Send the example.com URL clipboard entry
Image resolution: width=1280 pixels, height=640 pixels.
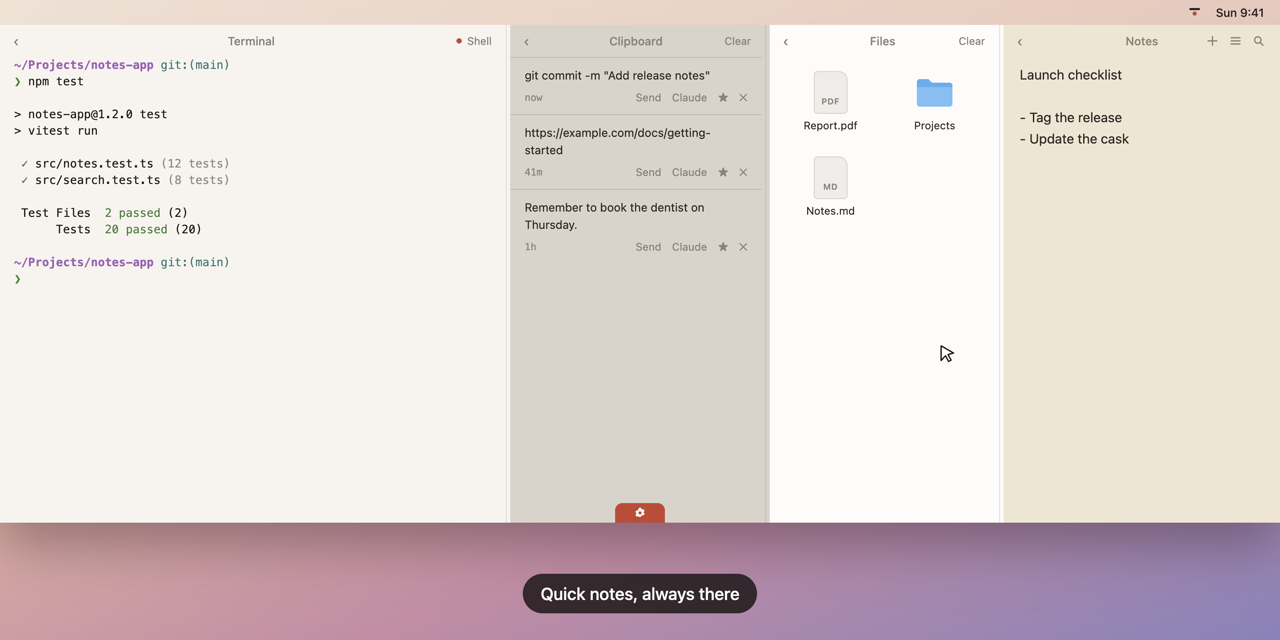pos(648,172)
